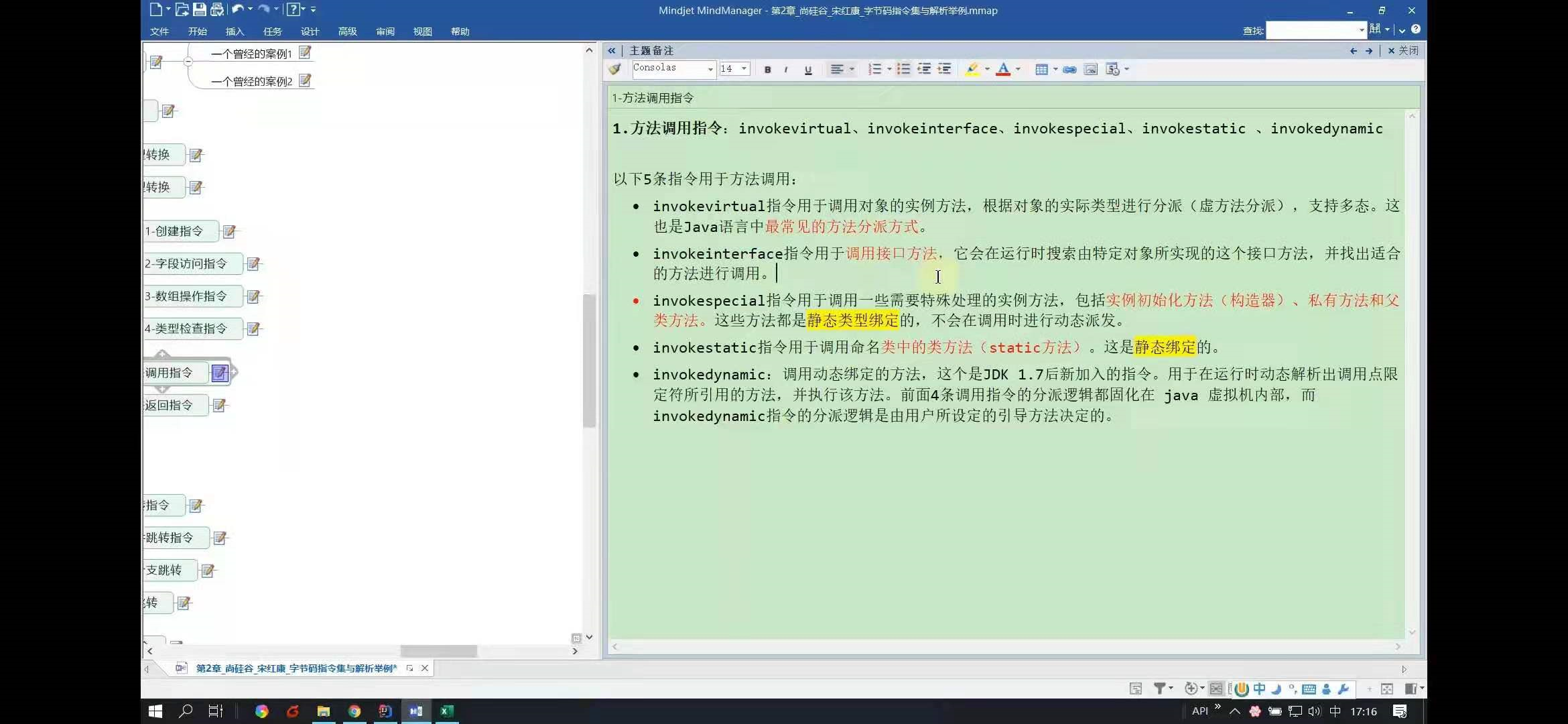Open the notification center icon
The image size is (1568, 724).
tap(1399, 711)
